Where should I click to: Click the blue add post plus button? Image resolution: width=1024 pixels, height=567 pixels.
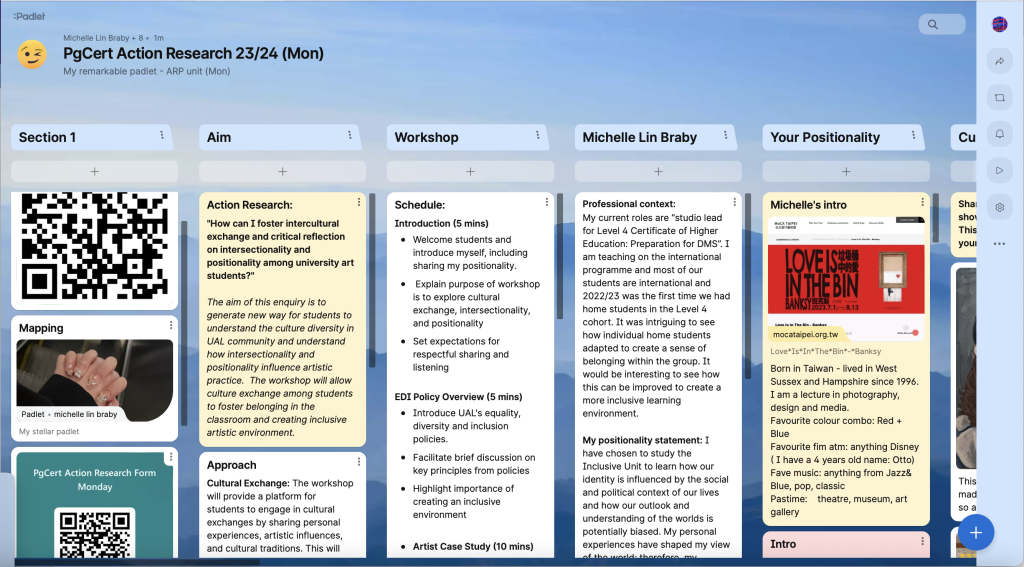976,532
